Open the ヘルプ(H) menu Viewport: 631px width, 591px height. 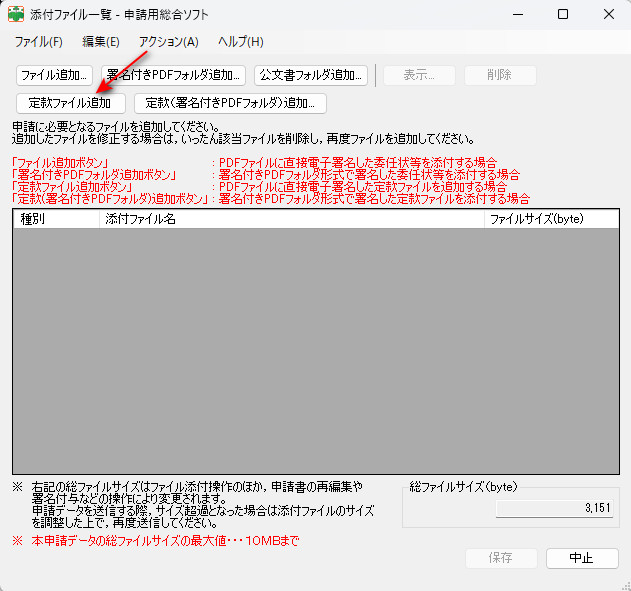[x=240, y=42]
